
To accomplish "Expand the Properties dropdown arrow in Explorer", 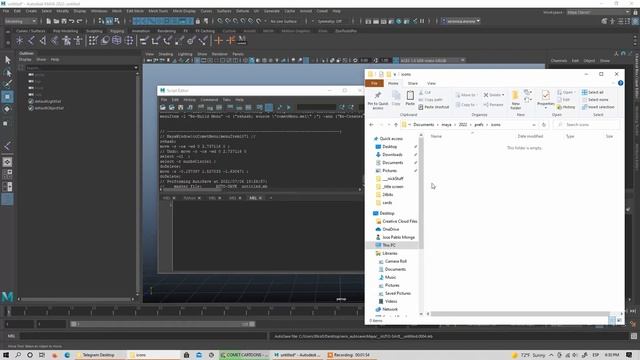I will click(545, 108).
